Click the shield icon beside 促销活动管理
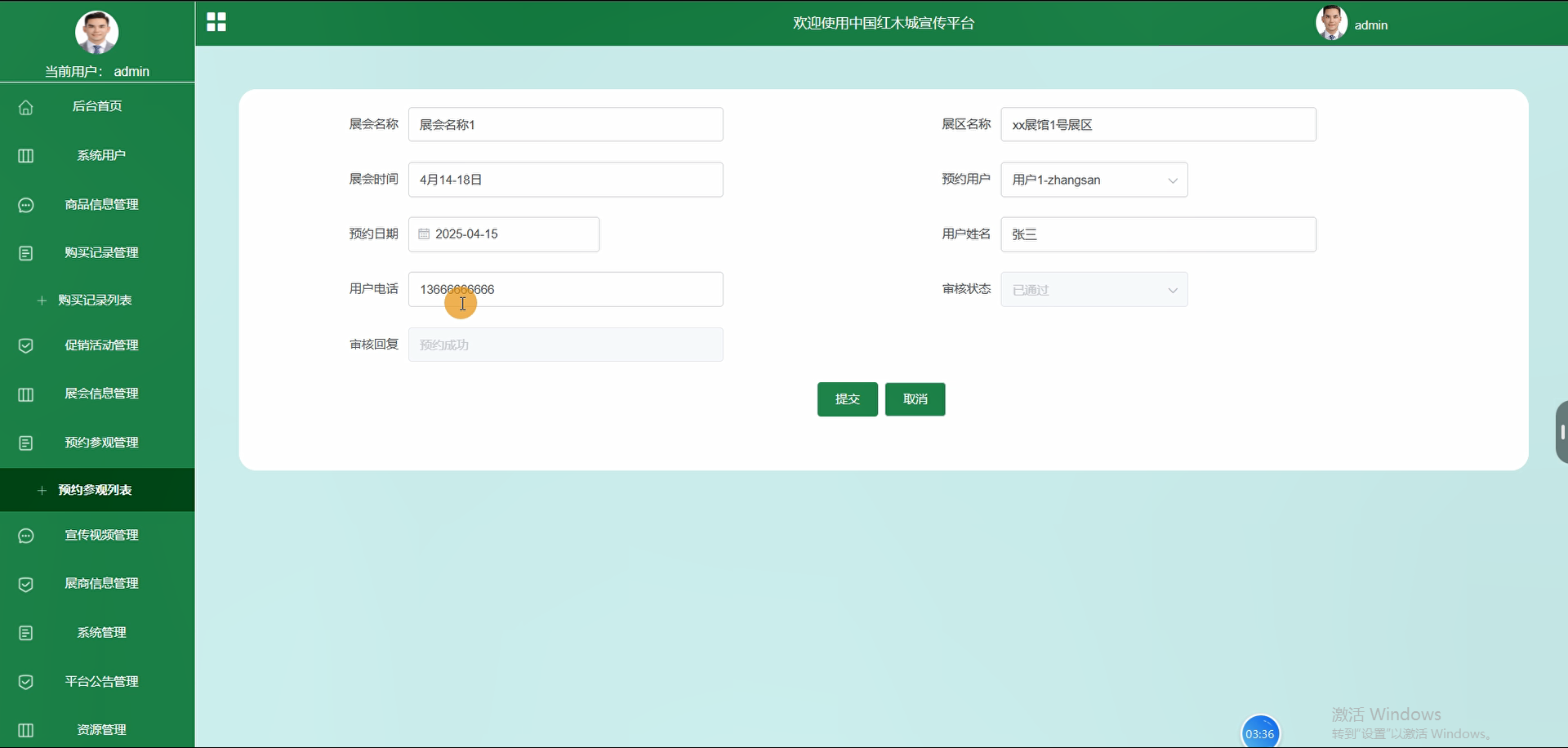 point(25,345)
